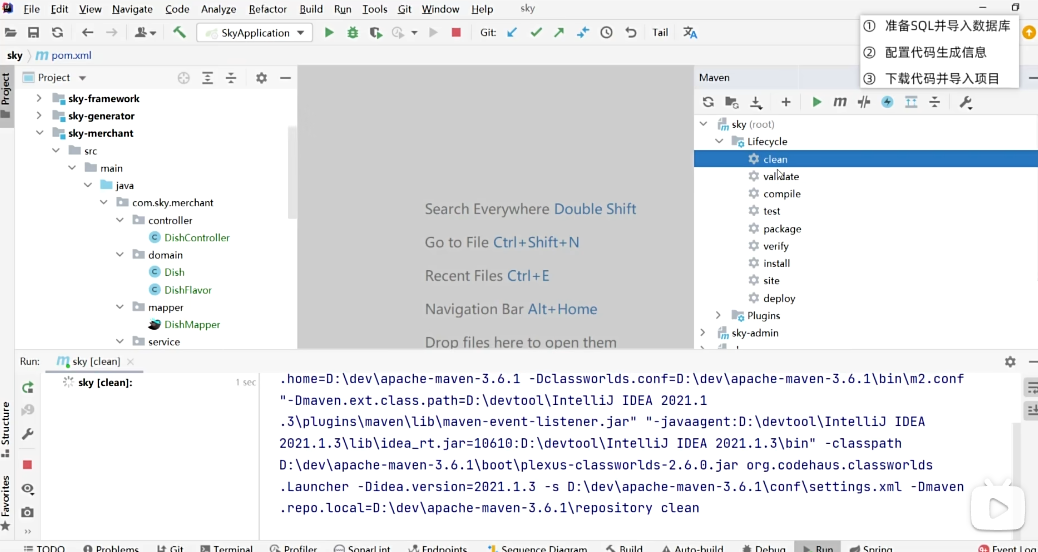Debug SkyApplication with the bug icon
Viewport: 1038px width, 552px height.
click(x=353, y=32)
